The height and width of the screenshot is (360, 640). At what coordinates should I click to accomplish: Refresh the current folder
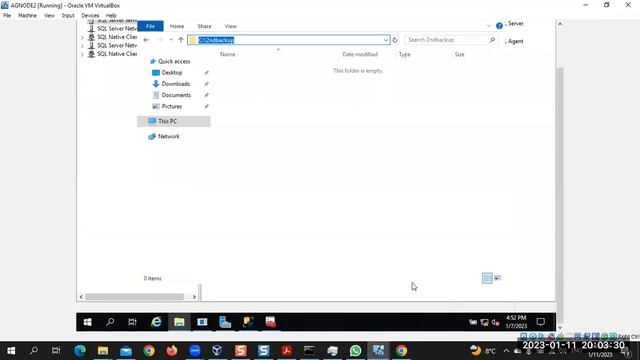[395, 40]
